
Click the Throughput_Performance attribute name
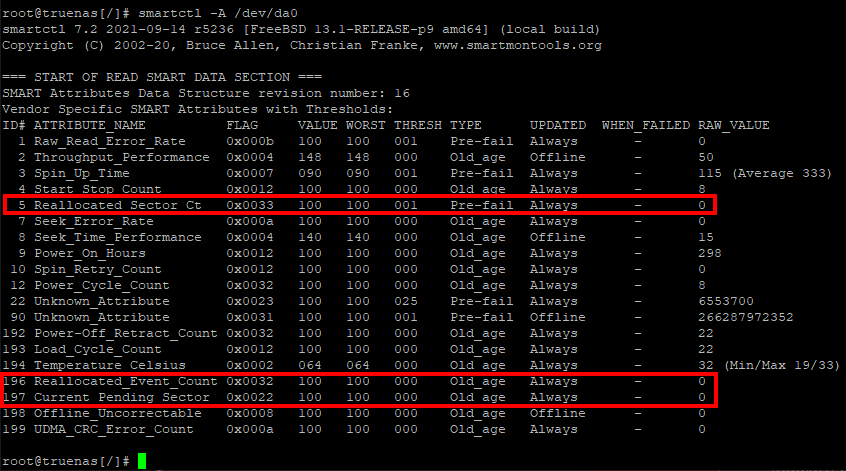point(121,157)
